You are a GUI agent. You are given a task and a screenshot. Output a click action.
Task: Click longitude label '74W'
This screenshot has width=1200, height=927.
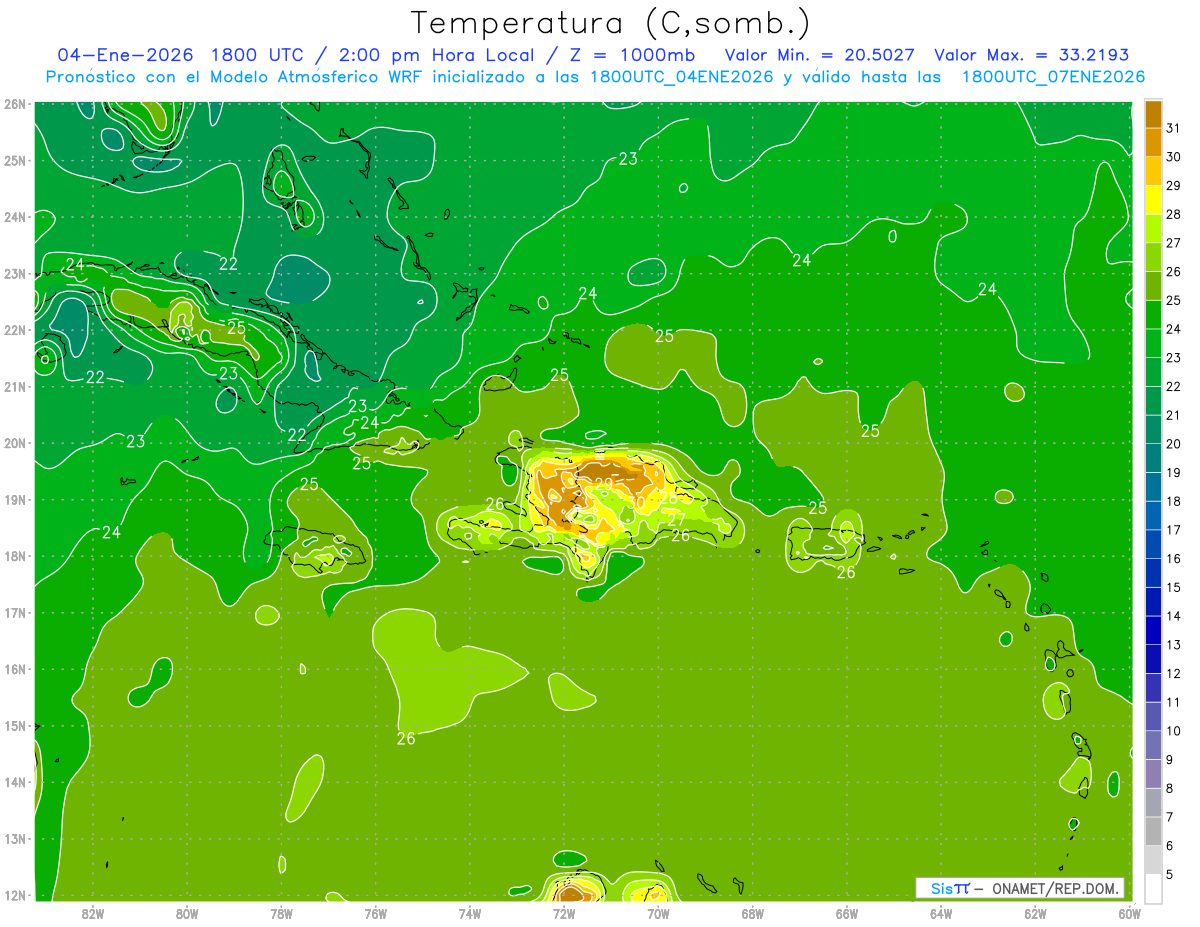click(470, 913)
